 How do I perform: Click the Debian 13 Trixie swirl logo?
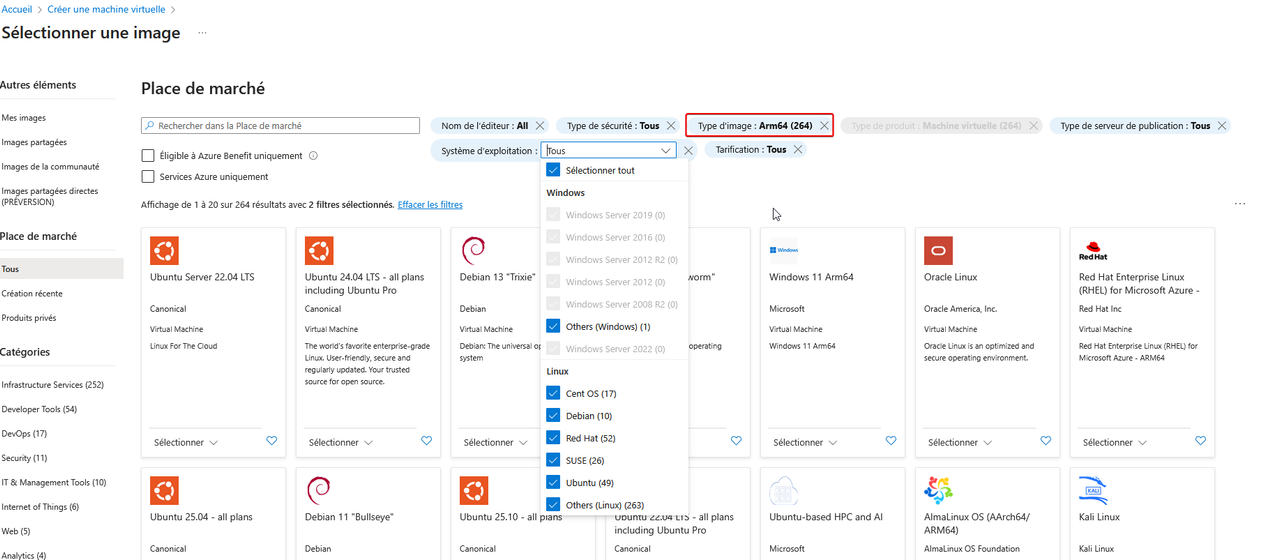[x=474, y=250]
